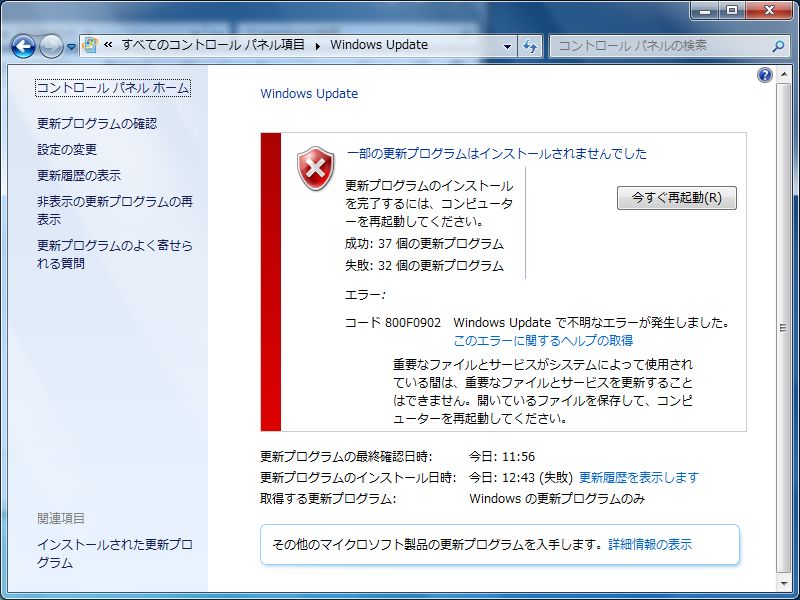Click 今すぐ再起動(R) button
The width and height of the screenshot is (800, 600).
(x=677, y=198)
